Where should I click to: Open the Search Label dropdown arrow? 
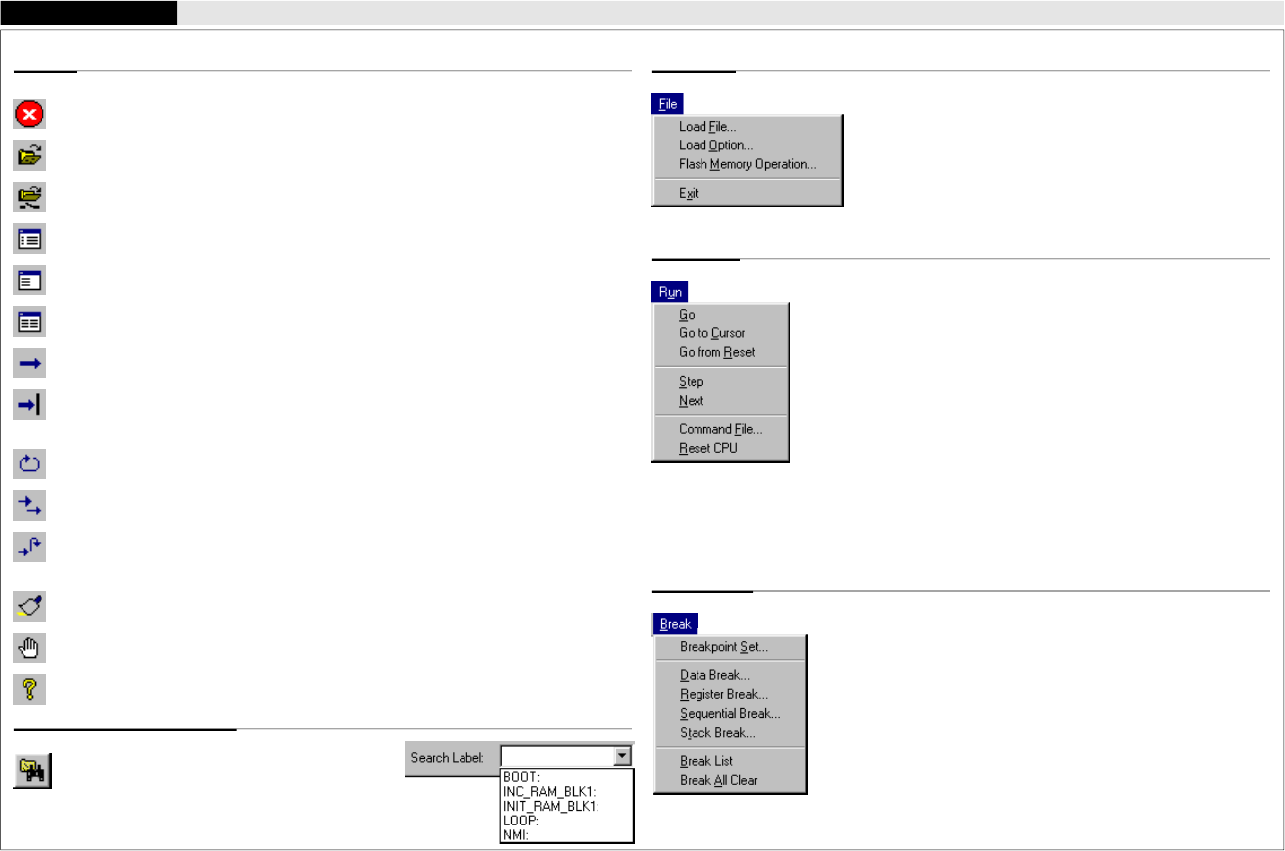click(x=622, y=757)
